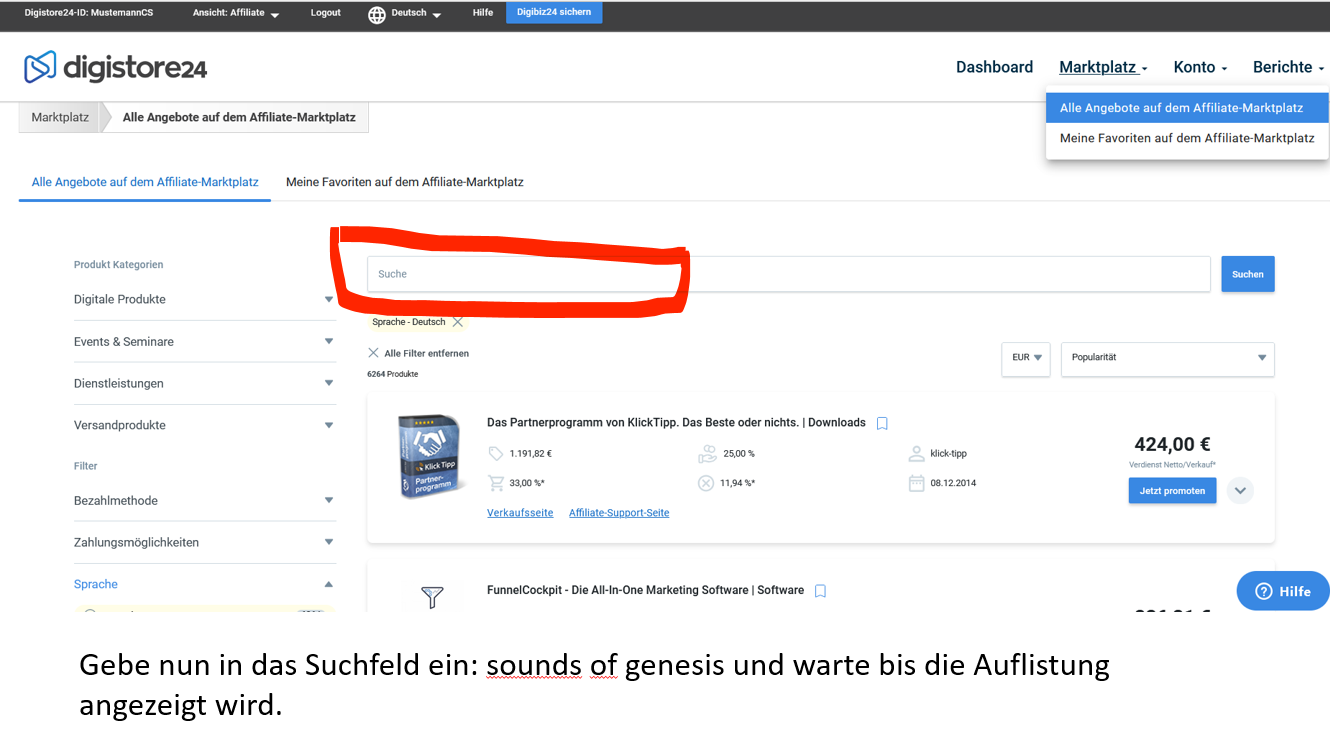Expand the Events & Seminare category
Screen dimensions: 1330x748
[328, 341]
